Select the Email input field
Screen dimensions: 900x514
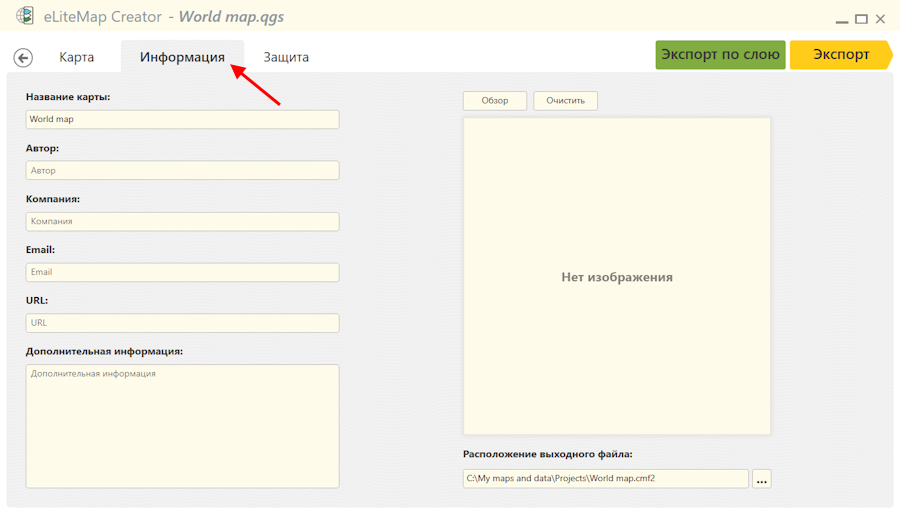coord(182,272)
